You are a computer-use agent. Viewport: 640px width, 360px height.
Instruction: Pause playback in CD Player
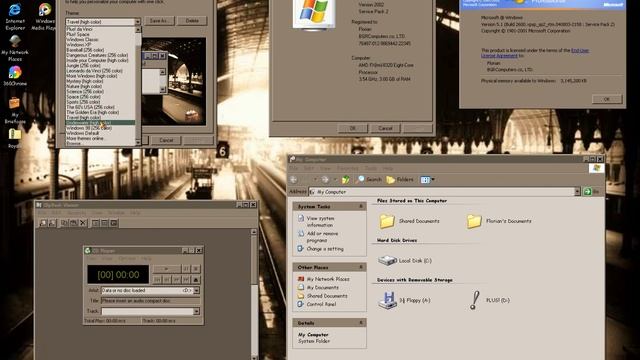[186, 269]
